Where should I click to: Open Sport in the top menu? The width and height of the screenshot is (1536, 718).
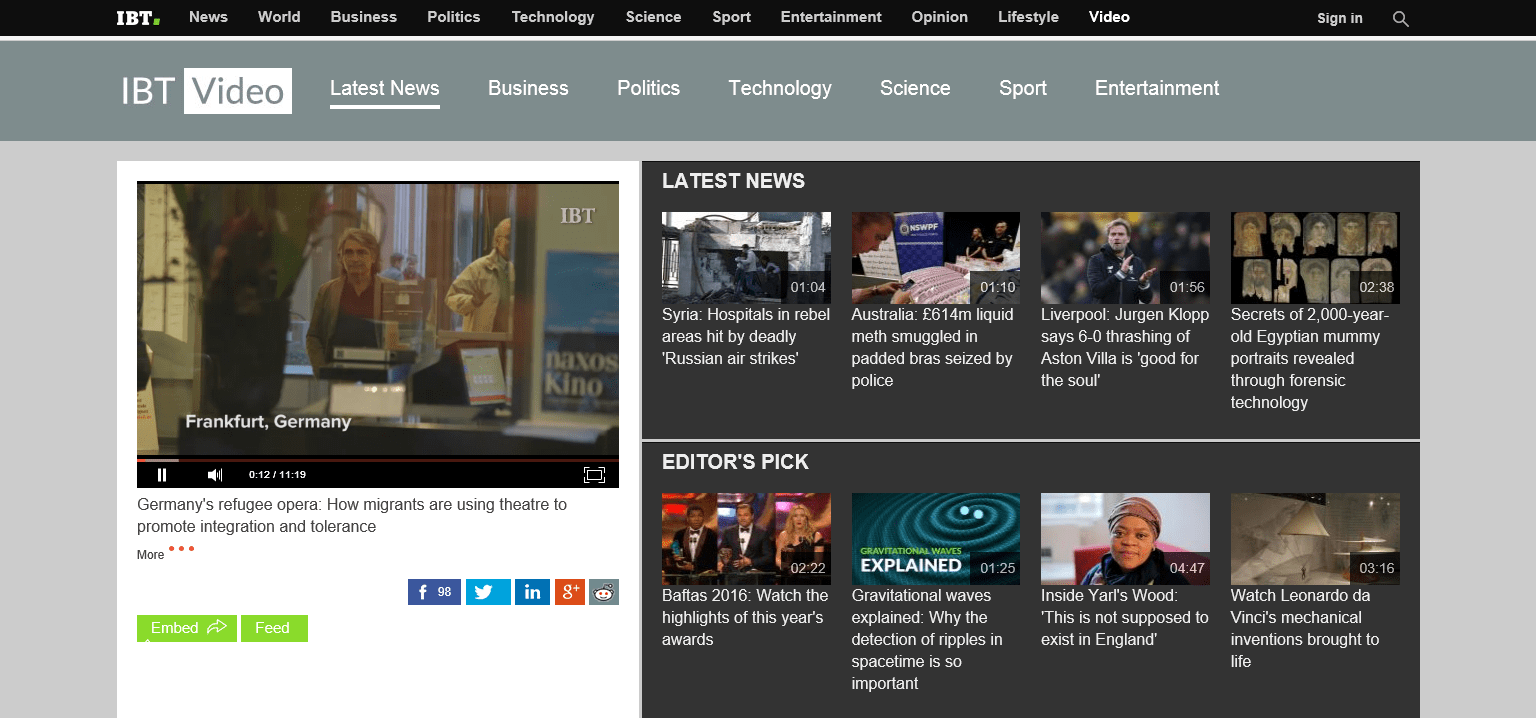[x=732, y=17]
